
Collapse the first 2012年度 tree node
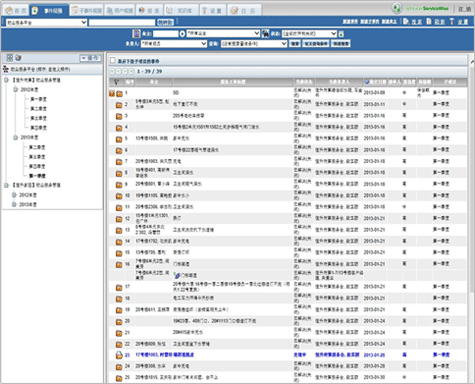click(x=15, y=89)
